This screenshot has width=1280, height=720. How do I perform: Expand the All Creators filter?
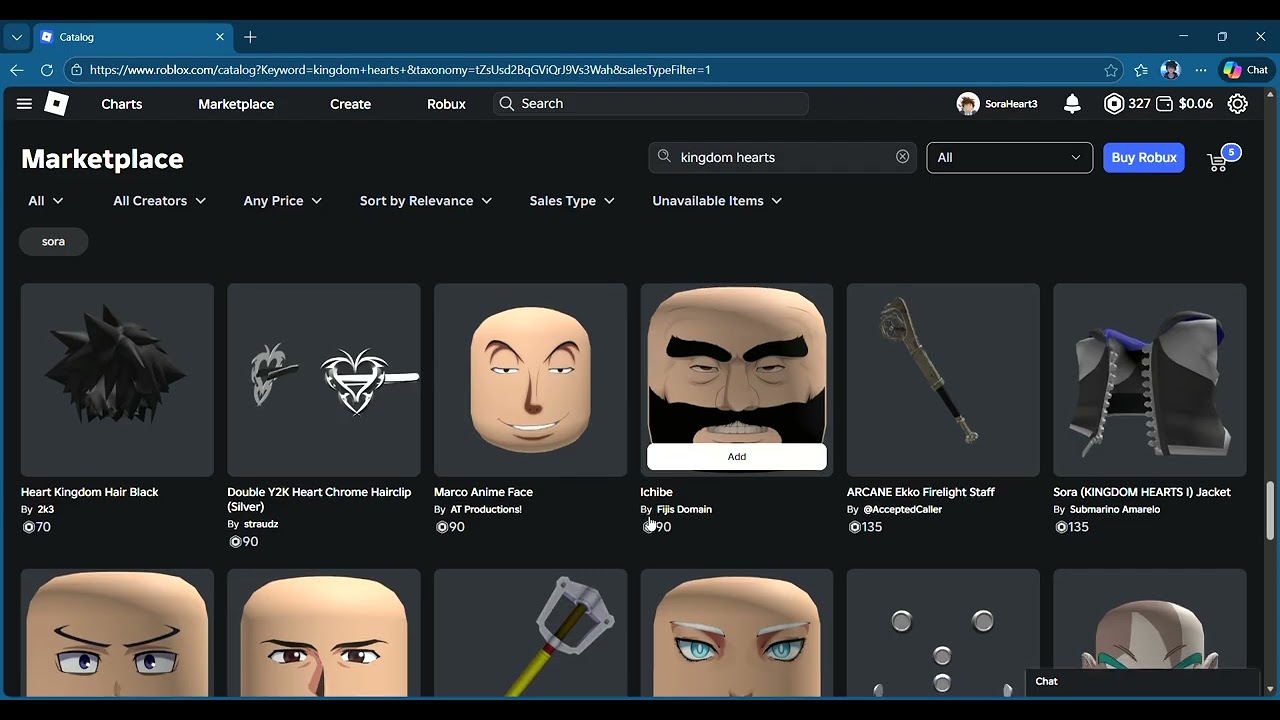click(x=159, y=201)
